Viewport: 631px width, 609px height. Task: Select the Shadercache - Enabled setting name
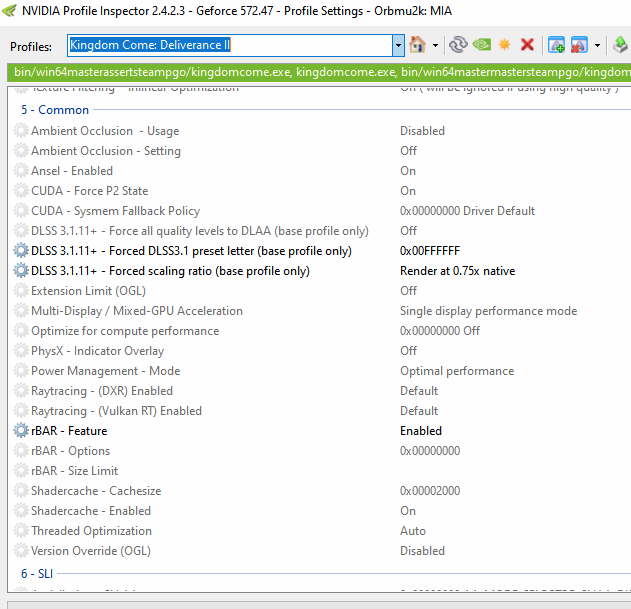(91, 510)
